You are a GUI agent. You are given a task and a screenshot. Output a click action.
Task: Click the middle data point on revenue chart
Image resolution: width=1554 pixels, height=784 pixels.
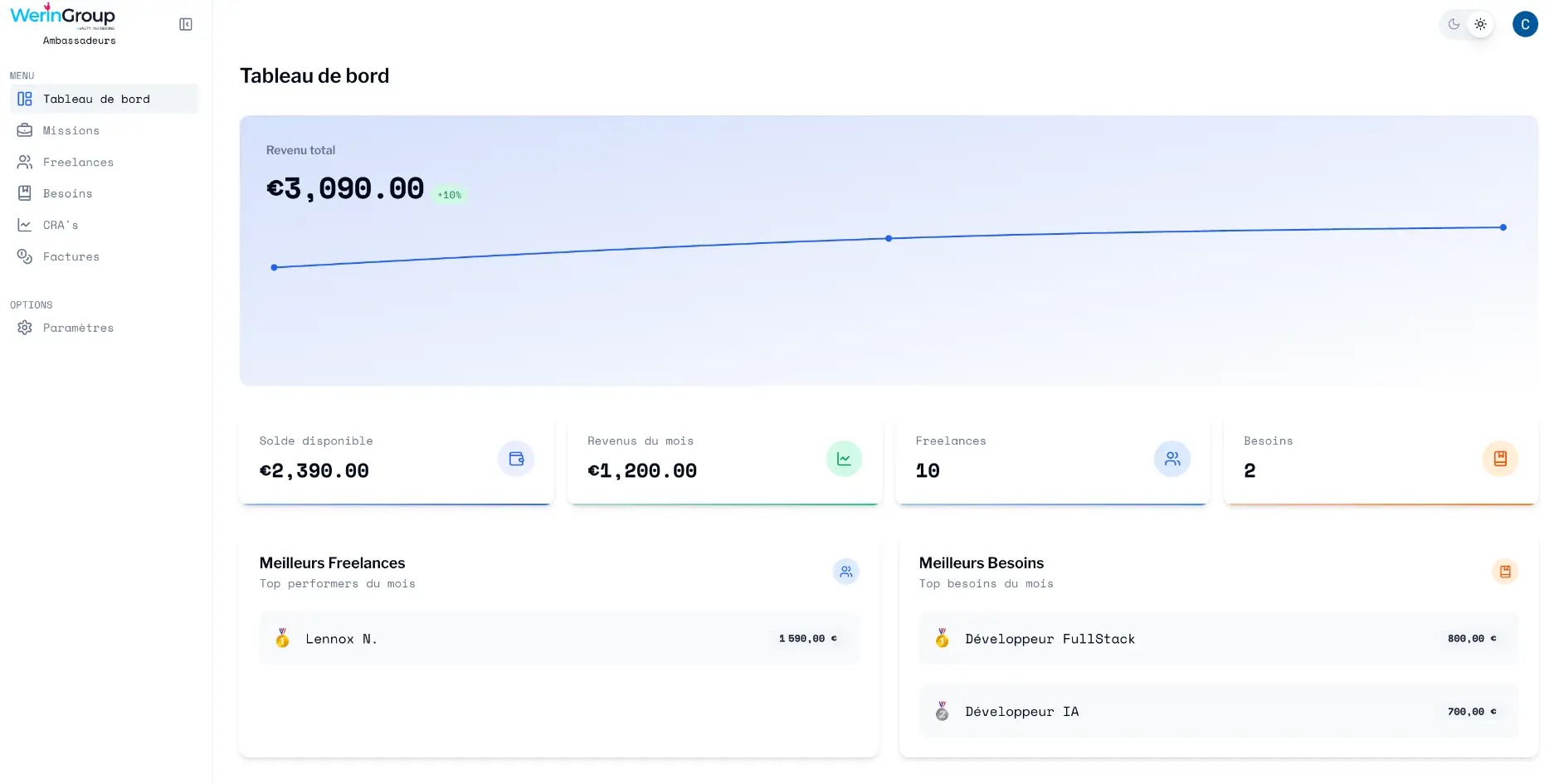click(x=889, y=238)
